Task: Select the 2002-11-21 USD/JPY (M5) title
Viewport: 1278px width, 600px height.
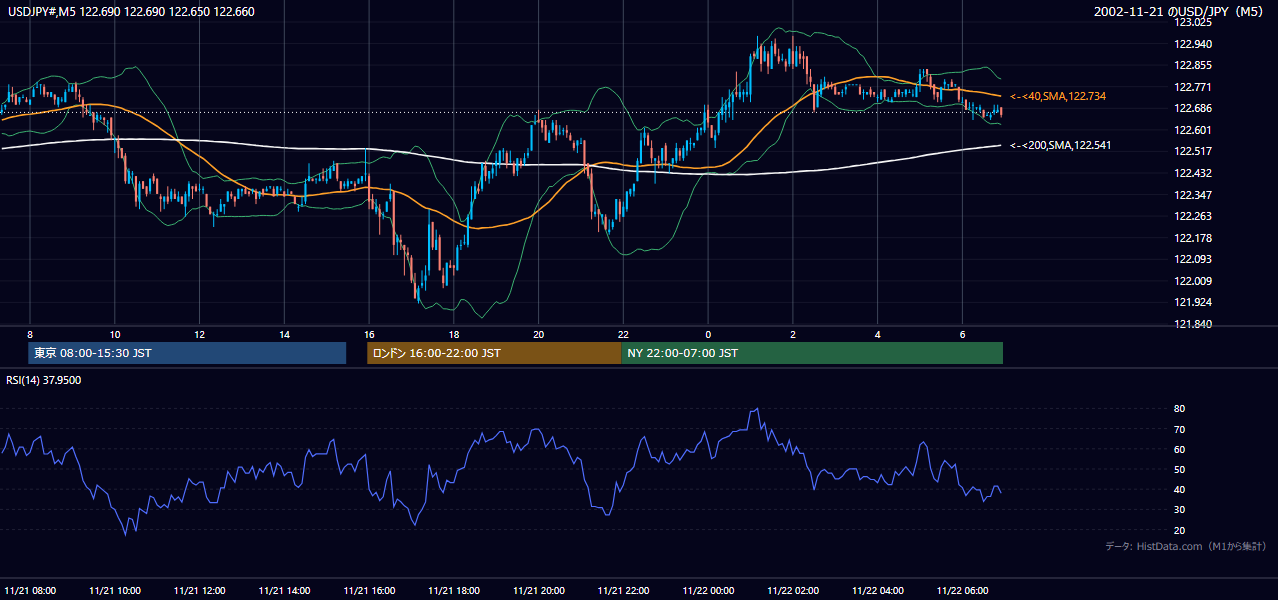Action: click(x=1180, y=11)
